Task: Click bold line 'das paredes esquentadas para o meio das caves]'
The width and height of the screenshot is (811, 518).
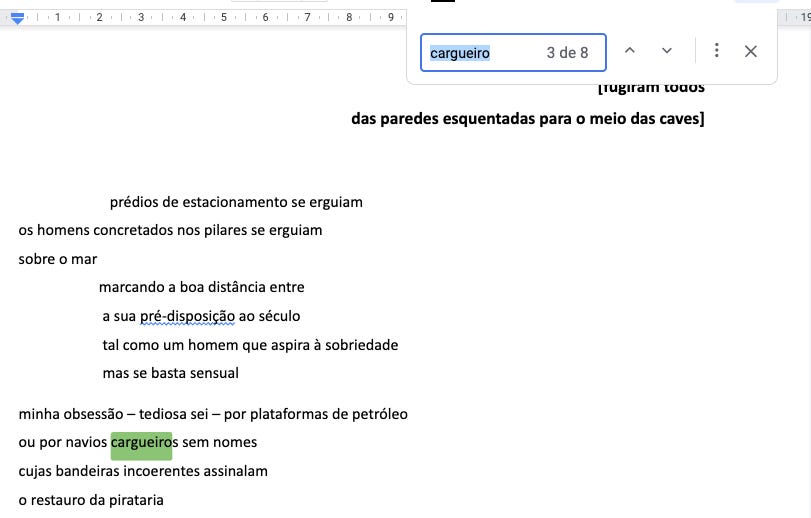Action: 528,118
